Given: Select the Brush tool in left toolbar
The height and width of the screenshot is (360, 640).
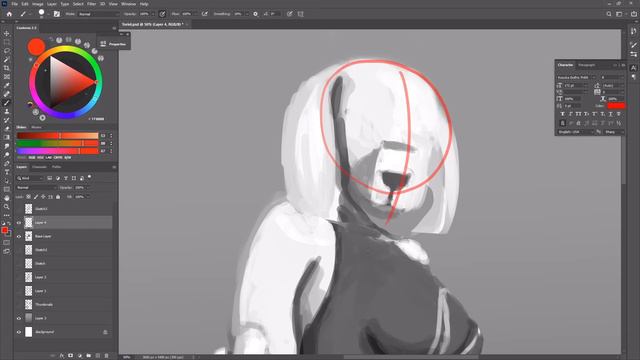Looking at the screenshot, I should pyautogui.click(x=7, y=103).
